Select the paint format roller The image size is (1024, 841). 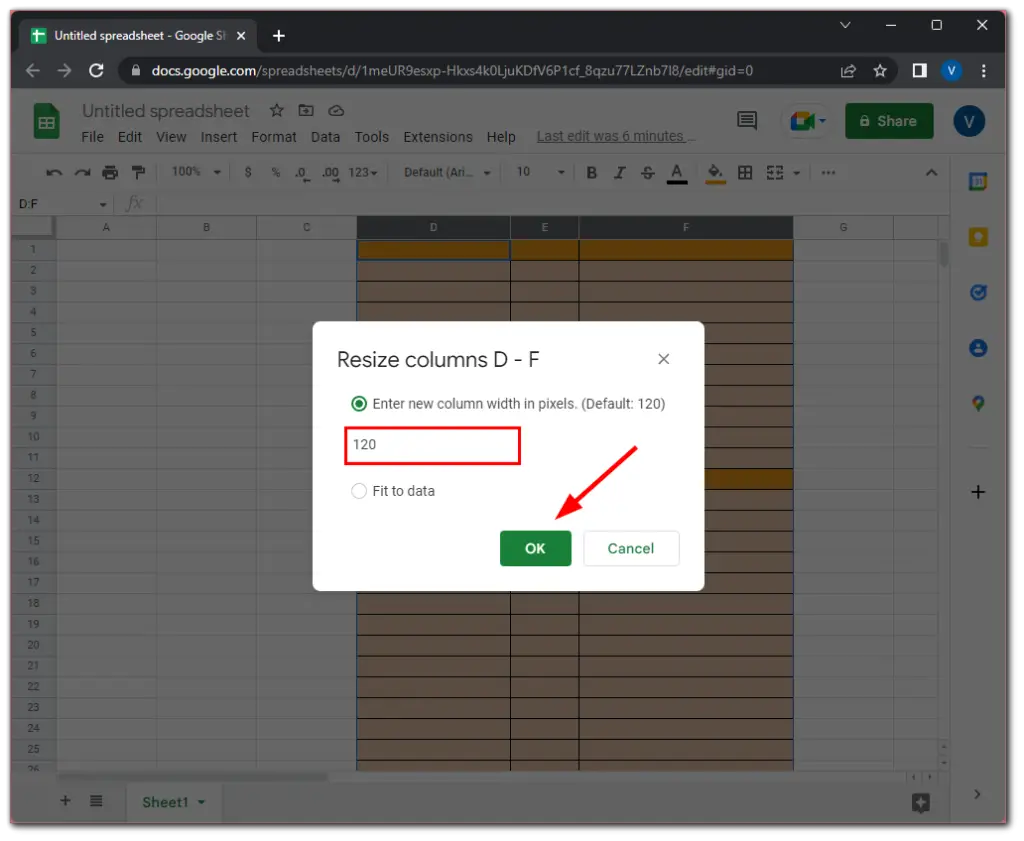coord(138,173)
